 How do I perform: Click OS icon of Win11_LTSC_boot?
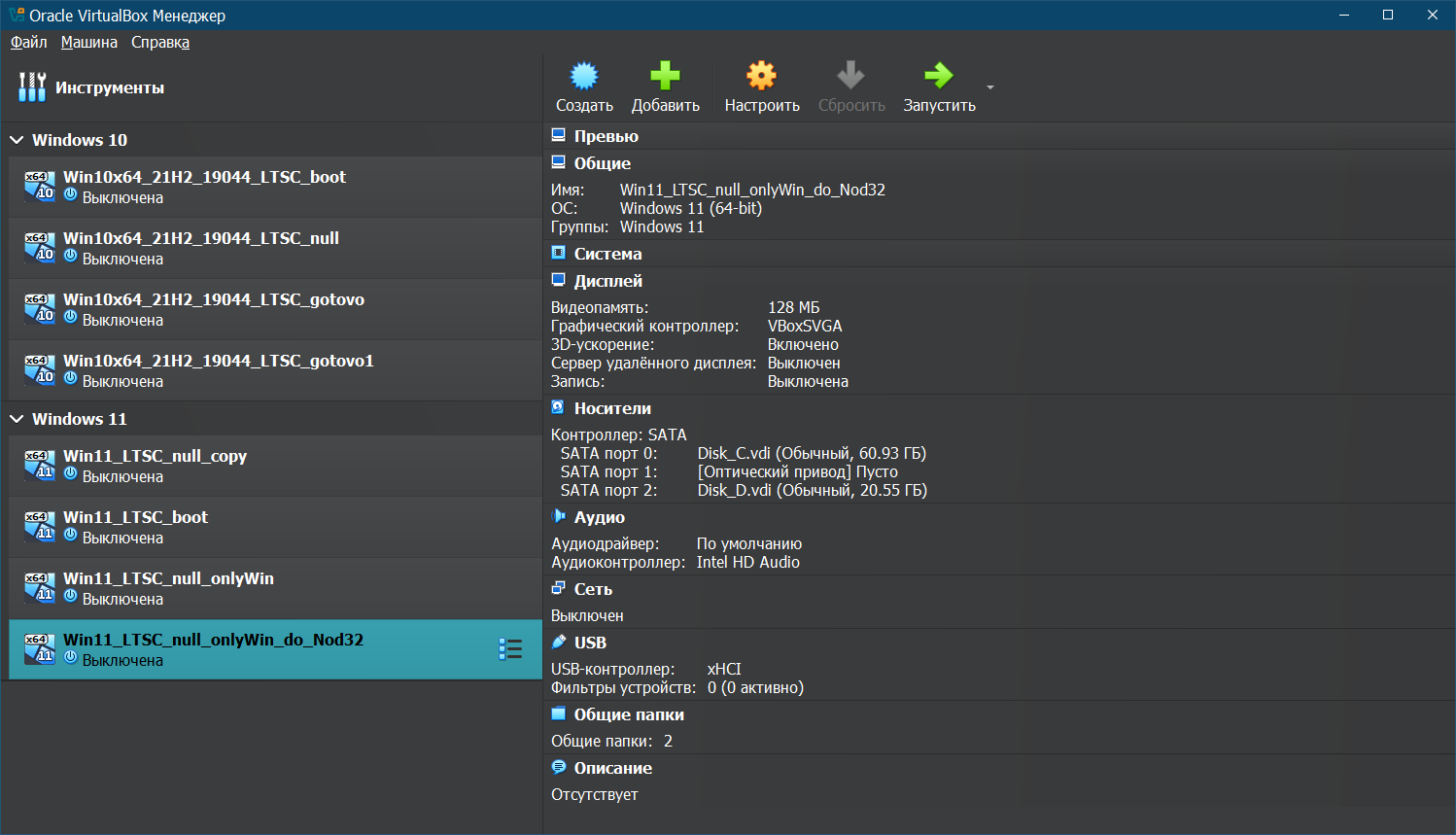pos(40,527)
